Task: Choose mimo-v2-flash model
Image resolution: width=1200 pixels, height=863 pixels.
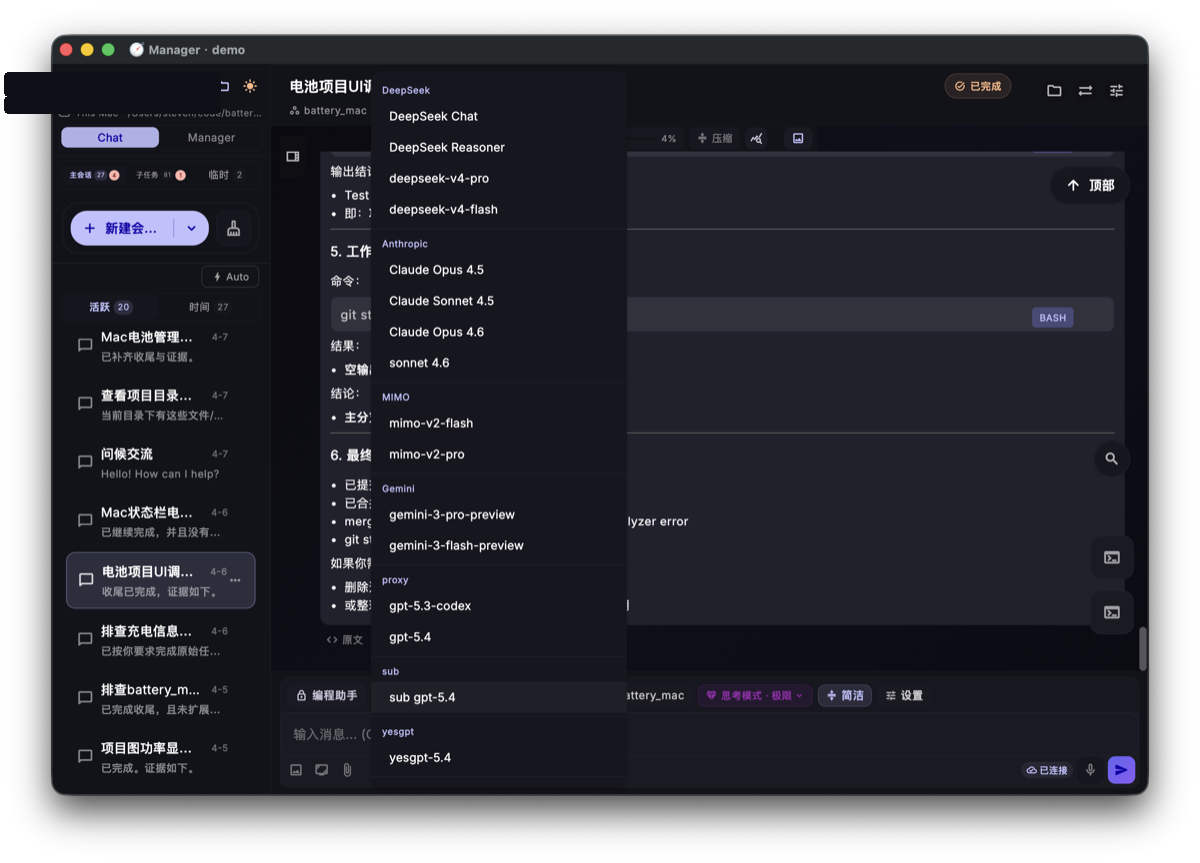Action: coord(499,423)
